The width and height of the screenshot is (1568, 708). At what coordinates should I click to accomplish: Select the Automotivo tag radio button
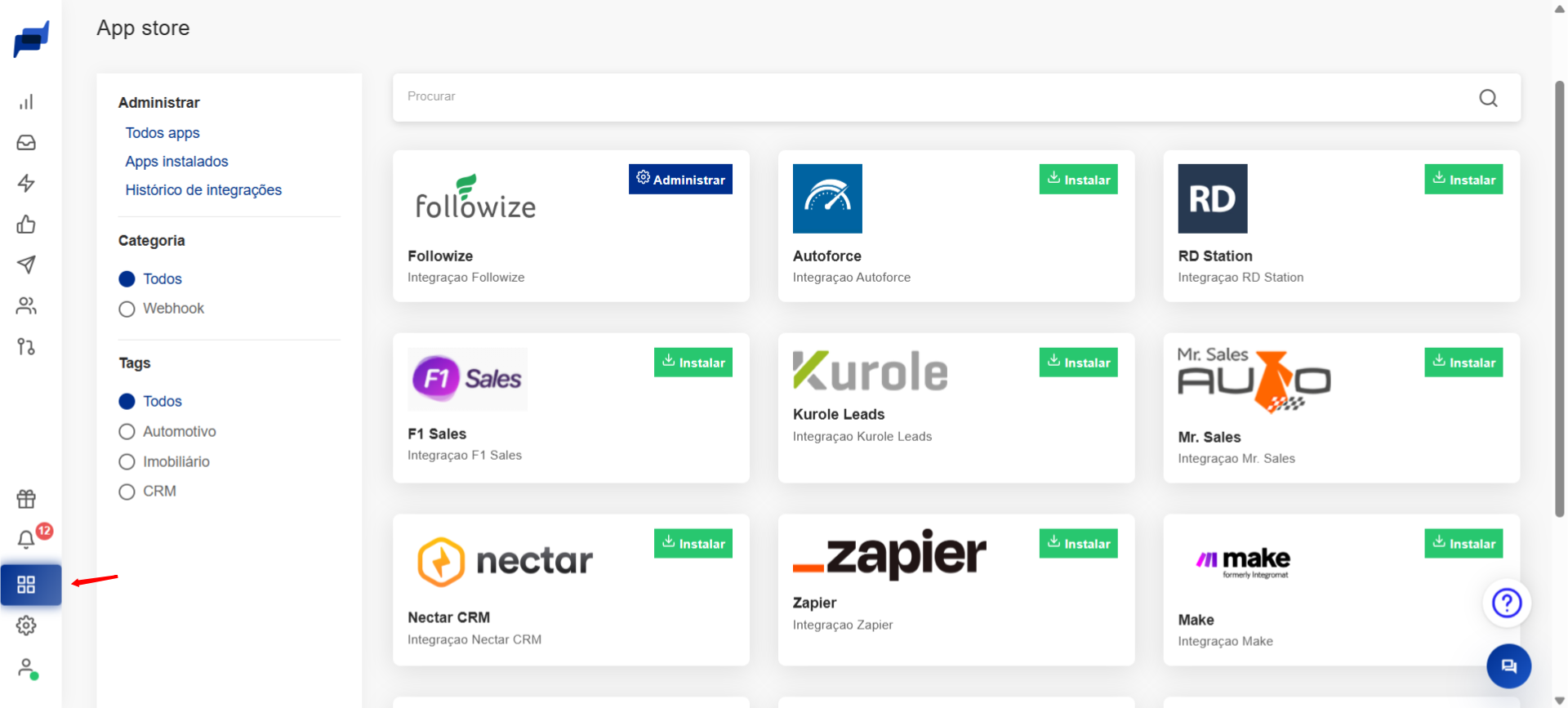(x=127, y=431)
